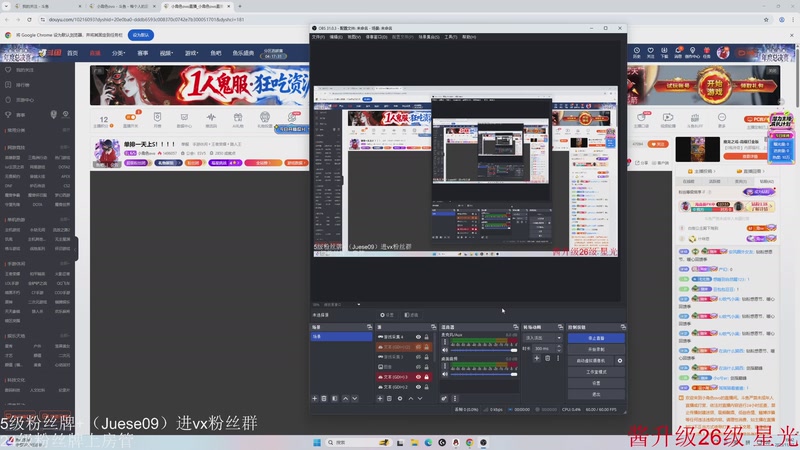Toggle visibility of topmost source row

pyautogui.click(x=418, y=337)
